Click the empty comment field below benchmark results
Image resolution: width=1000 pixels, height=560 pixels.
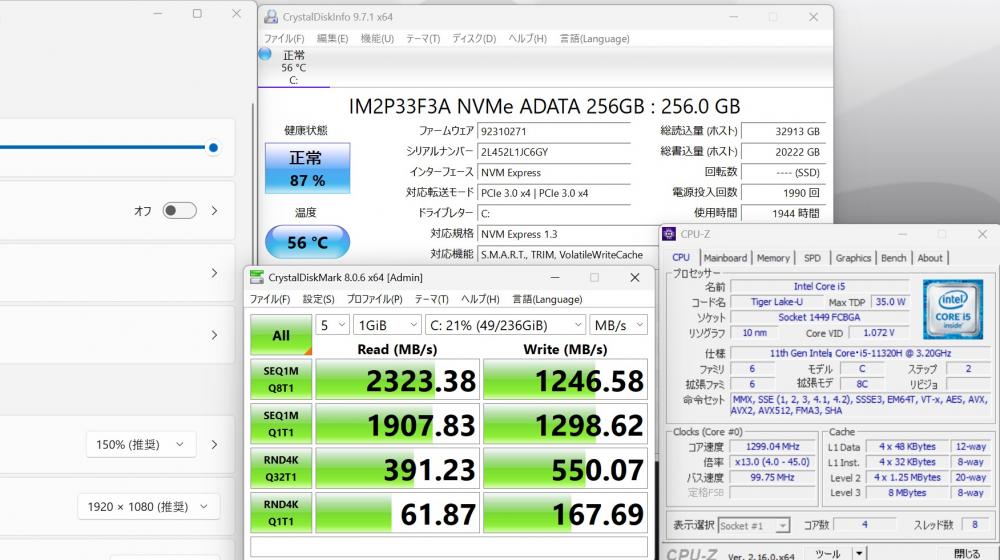point(449,547)
